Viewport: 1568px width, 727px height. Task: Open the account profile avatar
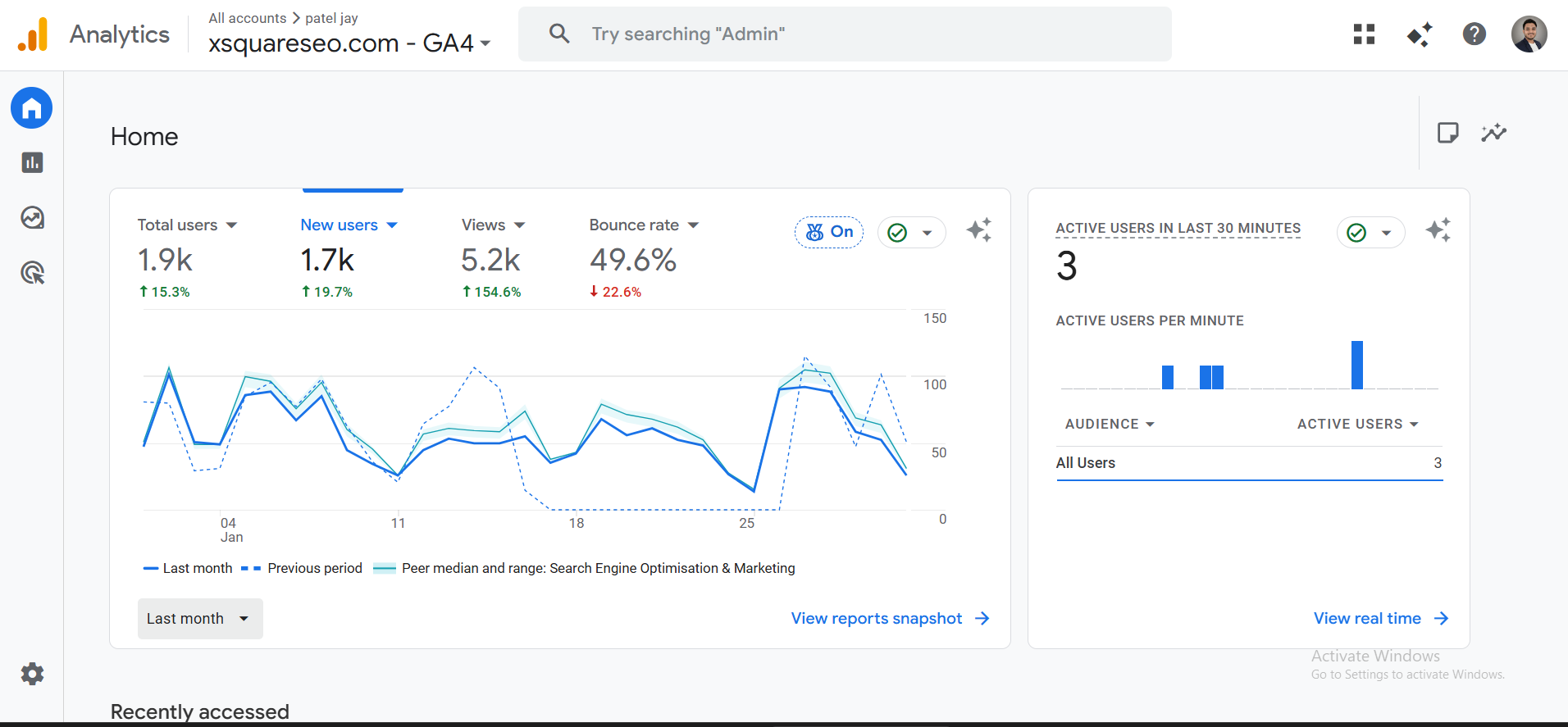1529,34
